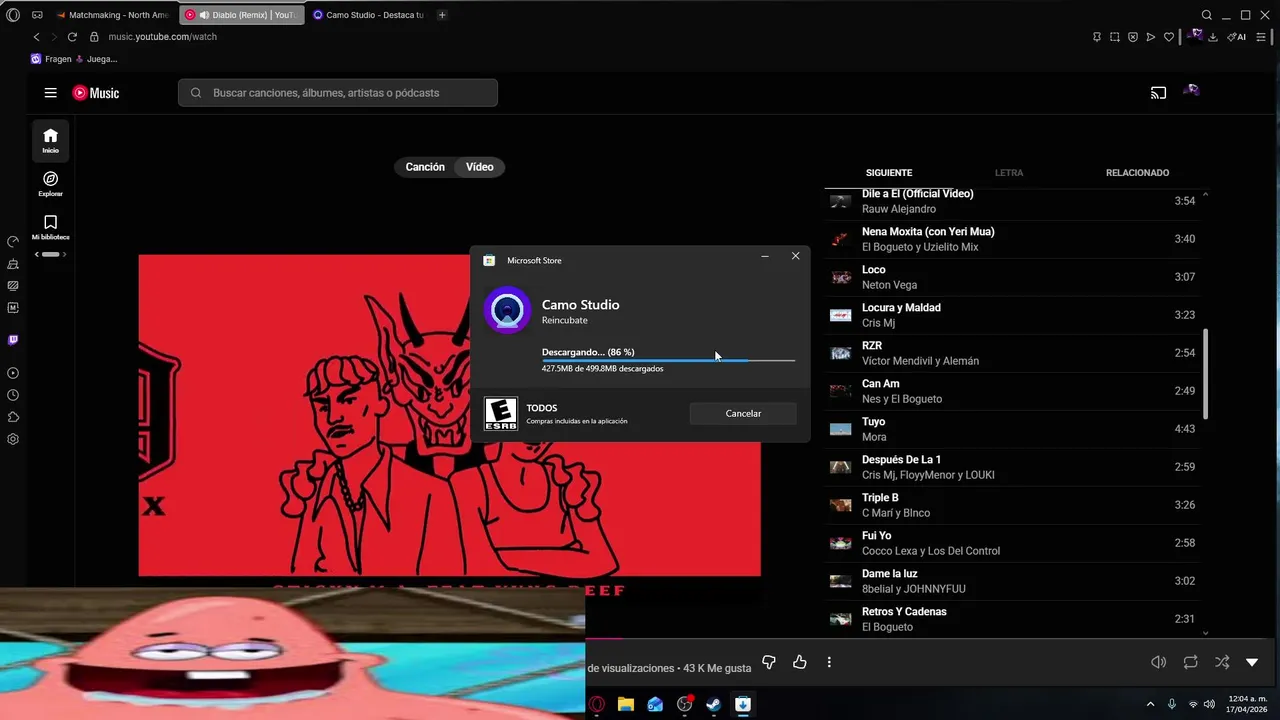Screen dimensions: 1280x720
Task: Open Explorar in the left sidebar
Action: 50,184
